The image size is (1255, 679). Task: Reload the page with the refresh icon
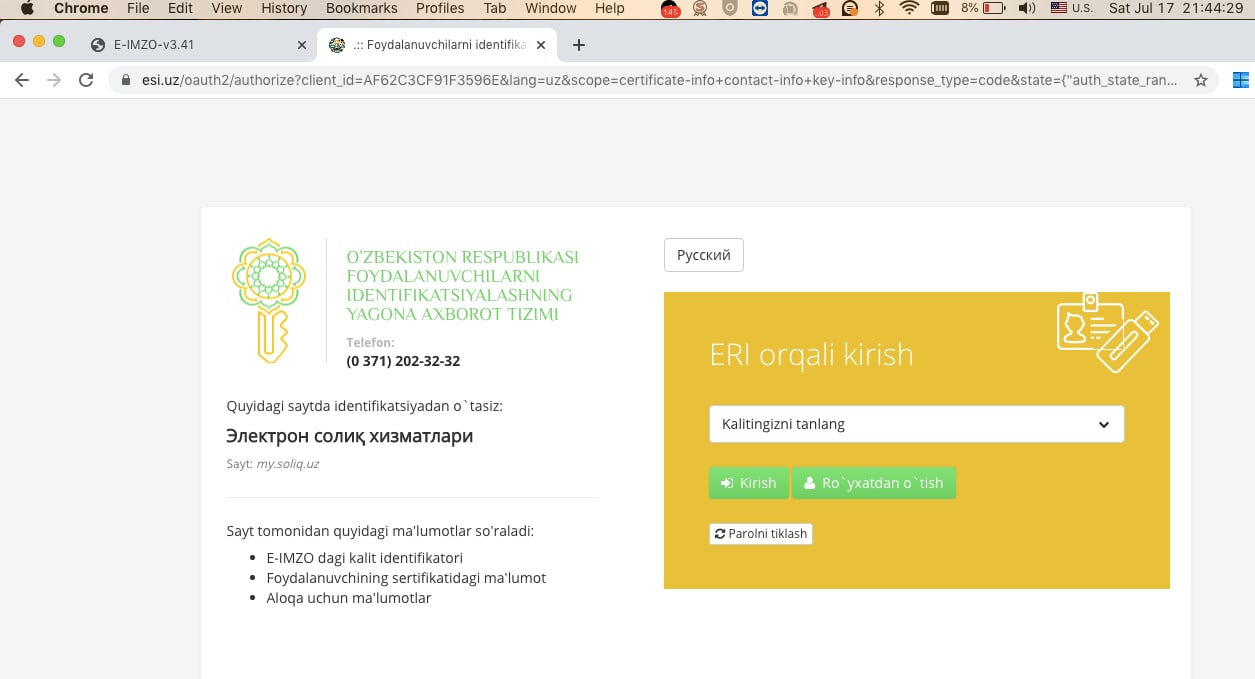[86, 80]
